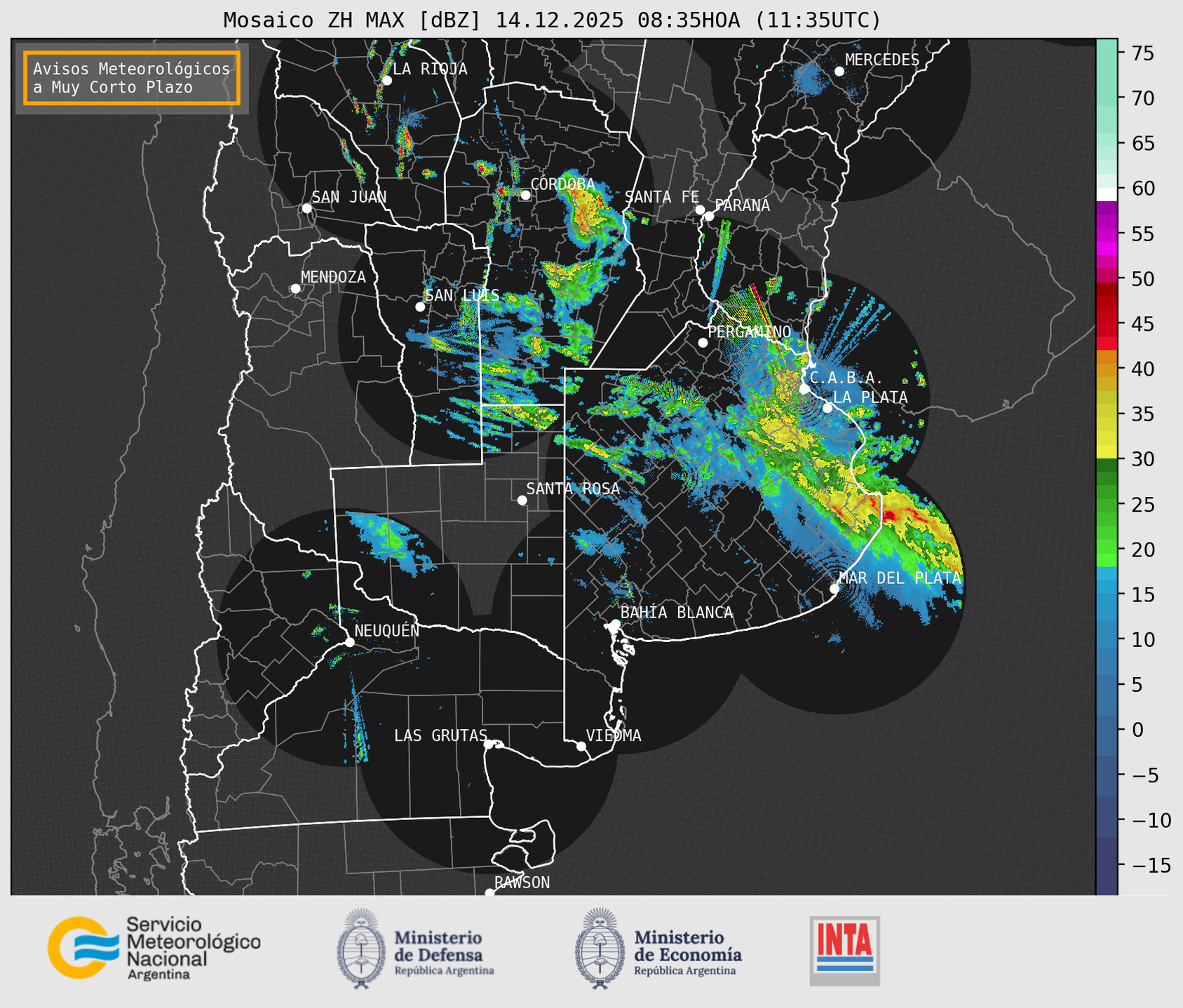Click the MERCEDES city marker
Viewport: 1183px width, 1008px height.
(x=839, y=71)
